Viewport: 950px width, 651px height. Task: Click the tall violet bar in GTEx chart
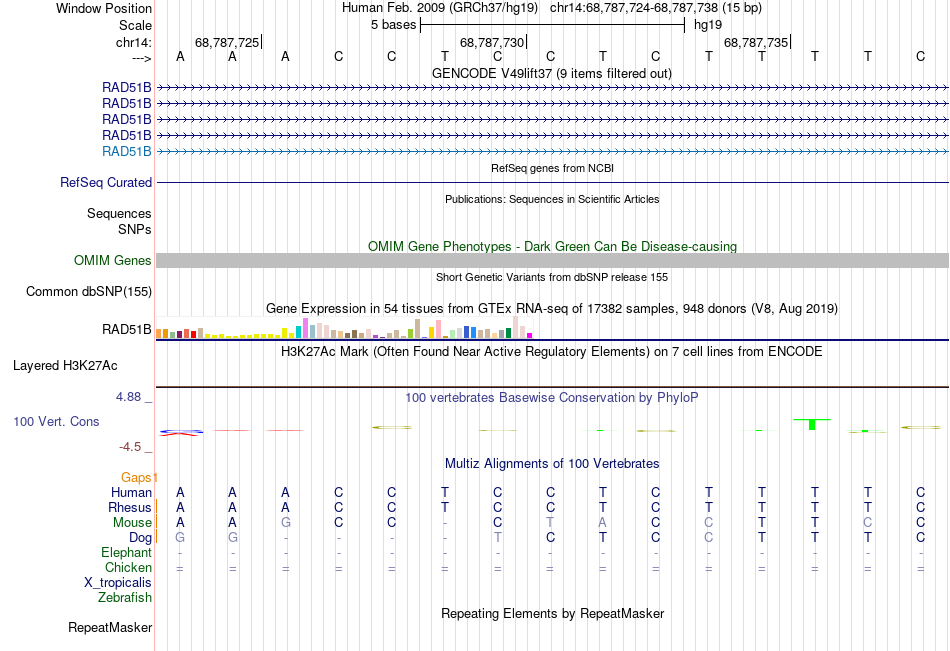(305, 328)
